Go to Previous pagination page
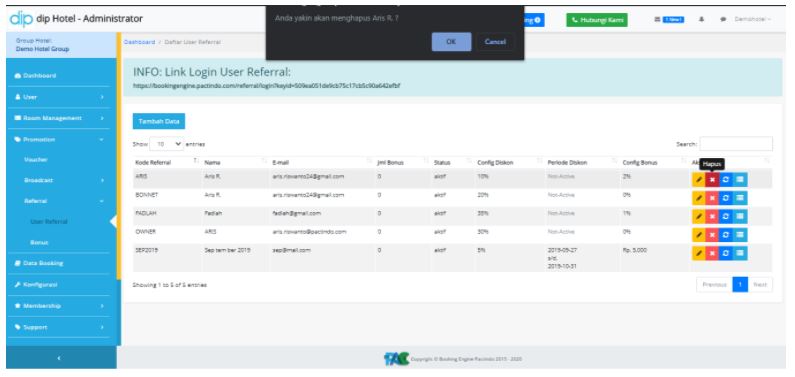 pos(714,285)
